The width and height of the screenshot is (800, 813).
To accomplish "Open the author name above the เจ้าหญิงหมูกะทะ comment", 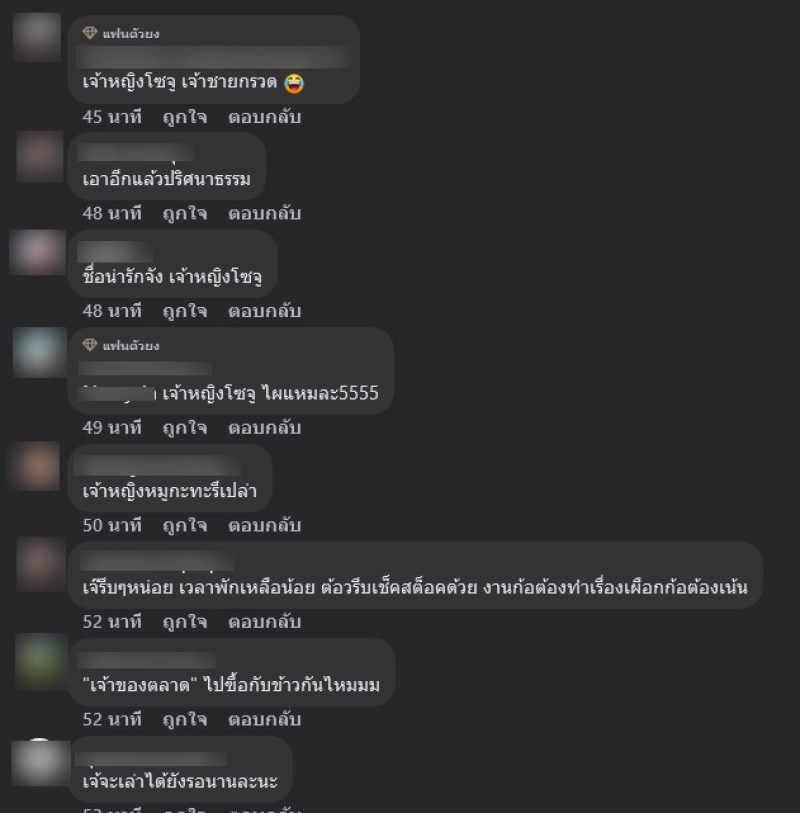I will coord(157,465).
